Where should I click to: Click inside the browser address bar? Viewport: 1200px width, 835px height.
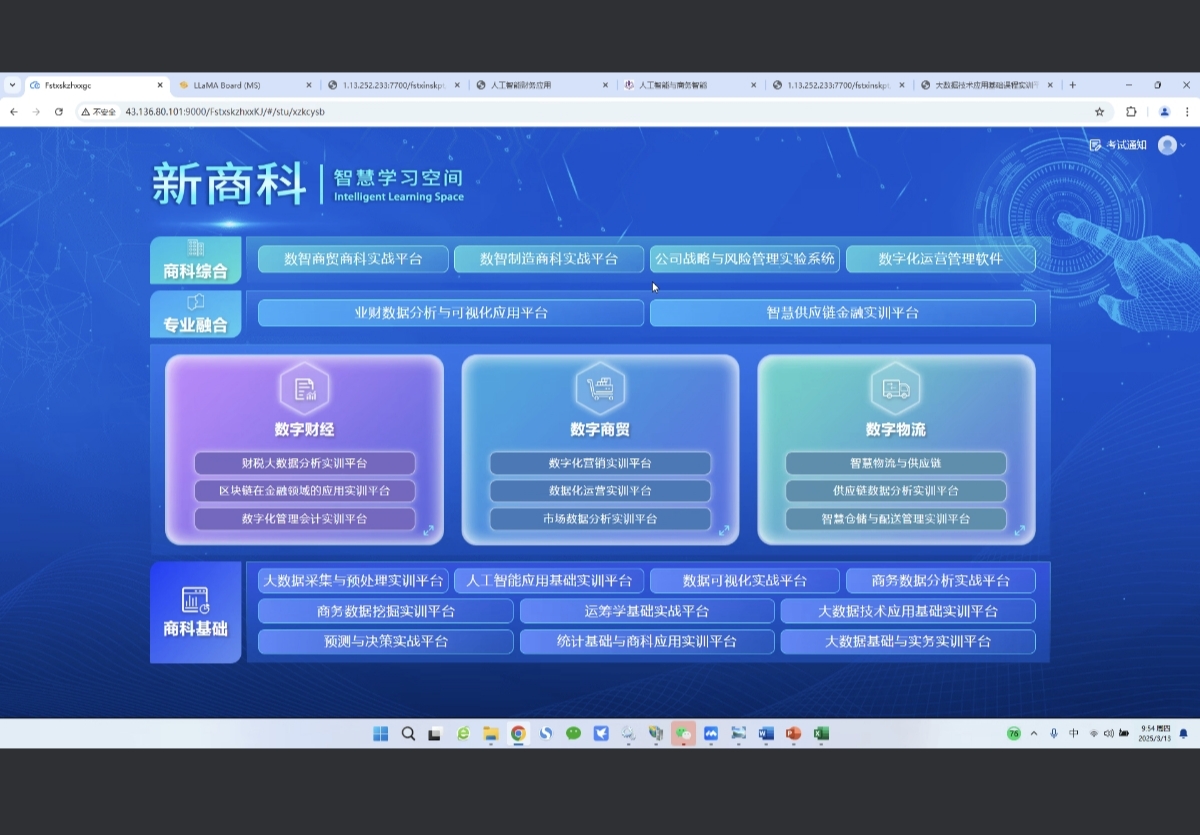pos(400,112)
